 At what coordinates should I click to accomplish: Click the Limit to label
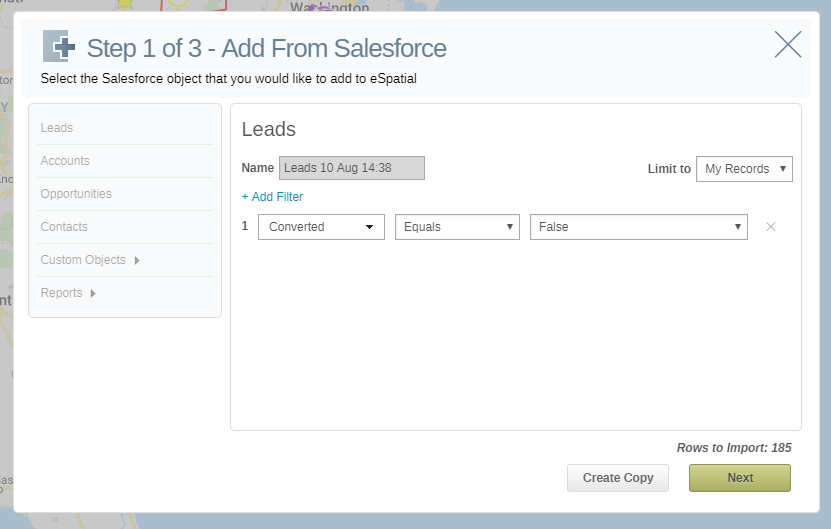[x=669, y=169]
